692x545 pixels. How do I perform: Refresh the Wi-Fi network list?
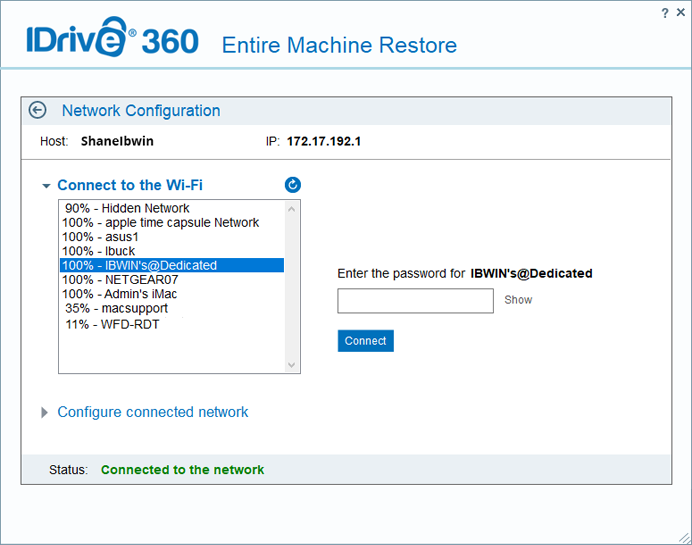[292, 185]
